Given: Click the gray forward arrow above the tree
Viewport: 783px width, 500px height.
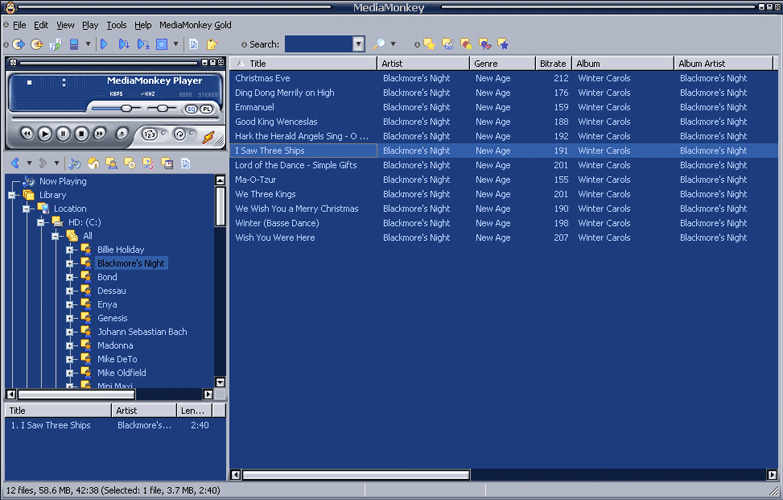Looking at the screenshot, I should coord(43,163).
